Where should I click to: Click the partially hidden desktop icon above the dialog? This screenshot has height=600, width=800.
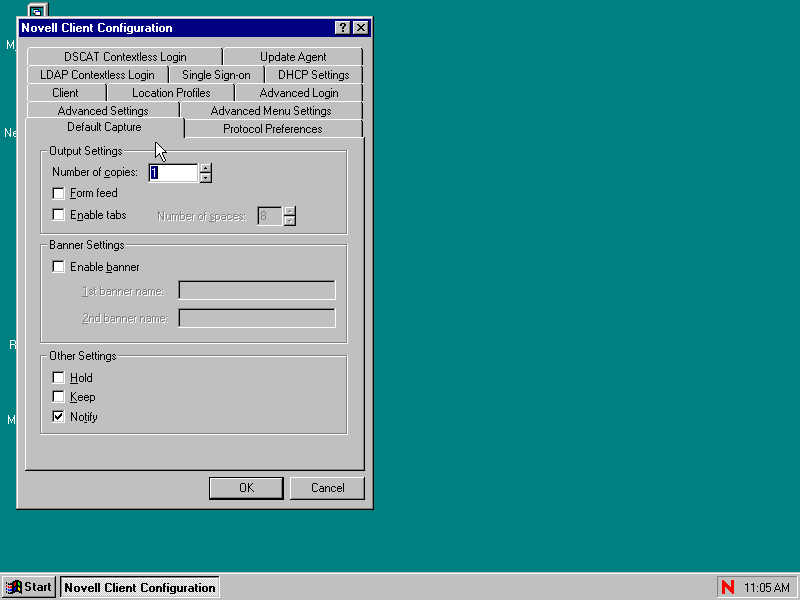38,10
